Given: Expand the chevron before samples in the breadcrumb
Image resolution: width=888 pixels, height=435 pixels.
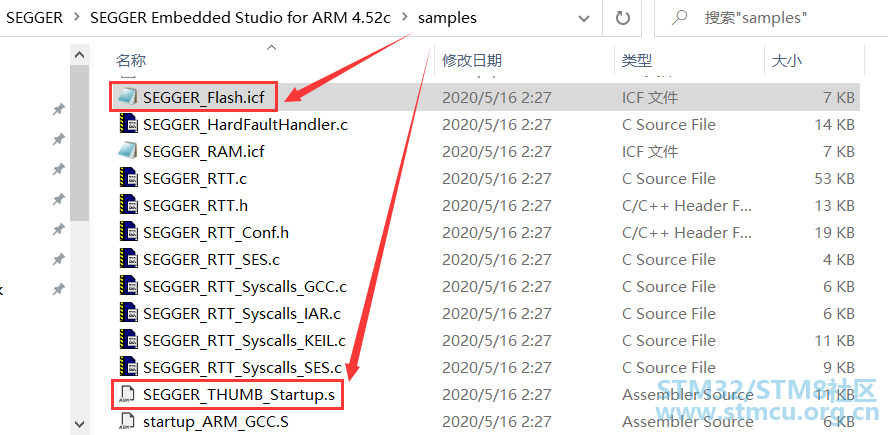Looking at the screenshot, I should coord(404,18).
